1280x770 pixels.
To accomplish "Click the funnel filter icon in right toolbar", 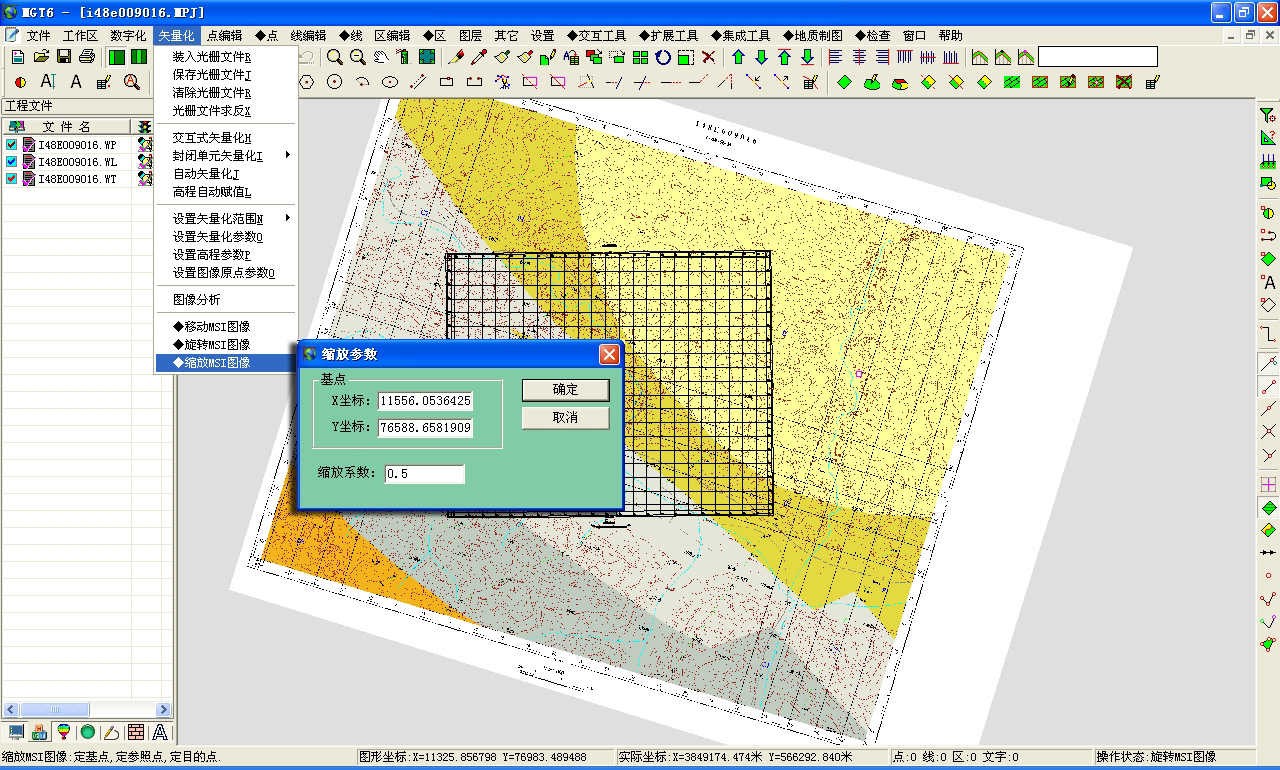I will click(1268, 115).
